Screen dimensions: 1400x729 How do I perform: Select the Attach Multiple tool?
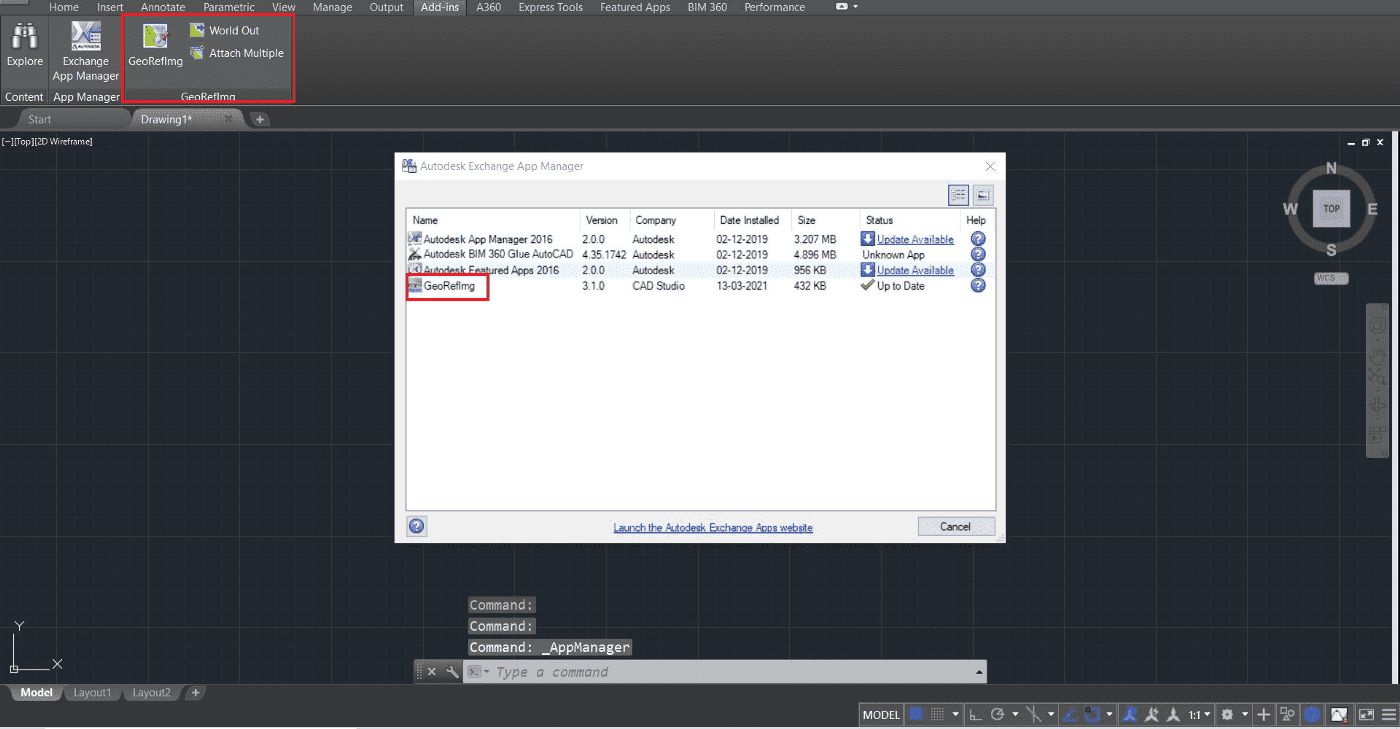pyautogui.click(x=237, y=53)
